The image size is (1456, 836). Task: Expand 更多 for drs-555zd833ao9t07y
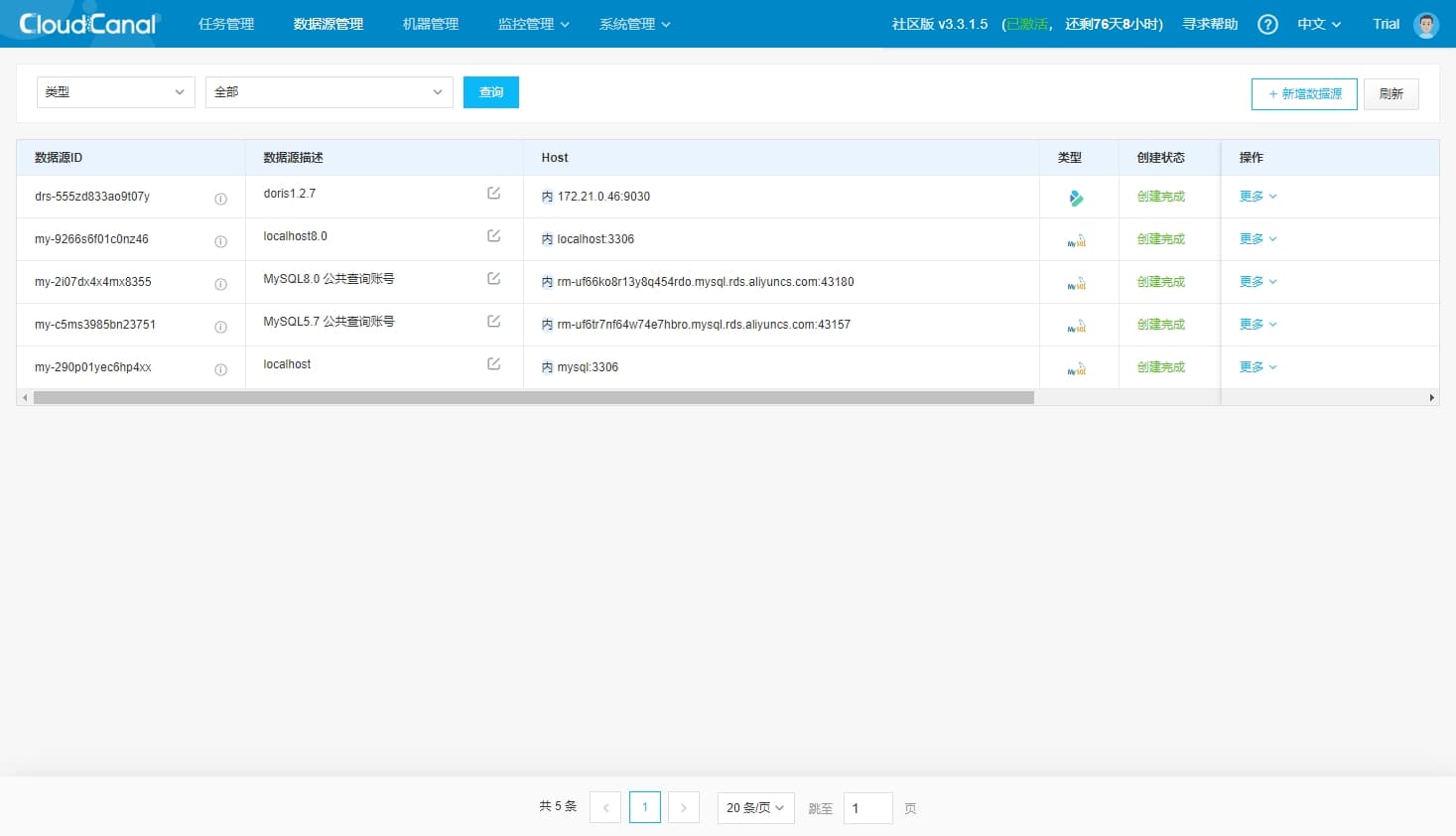click(1257, 197)
